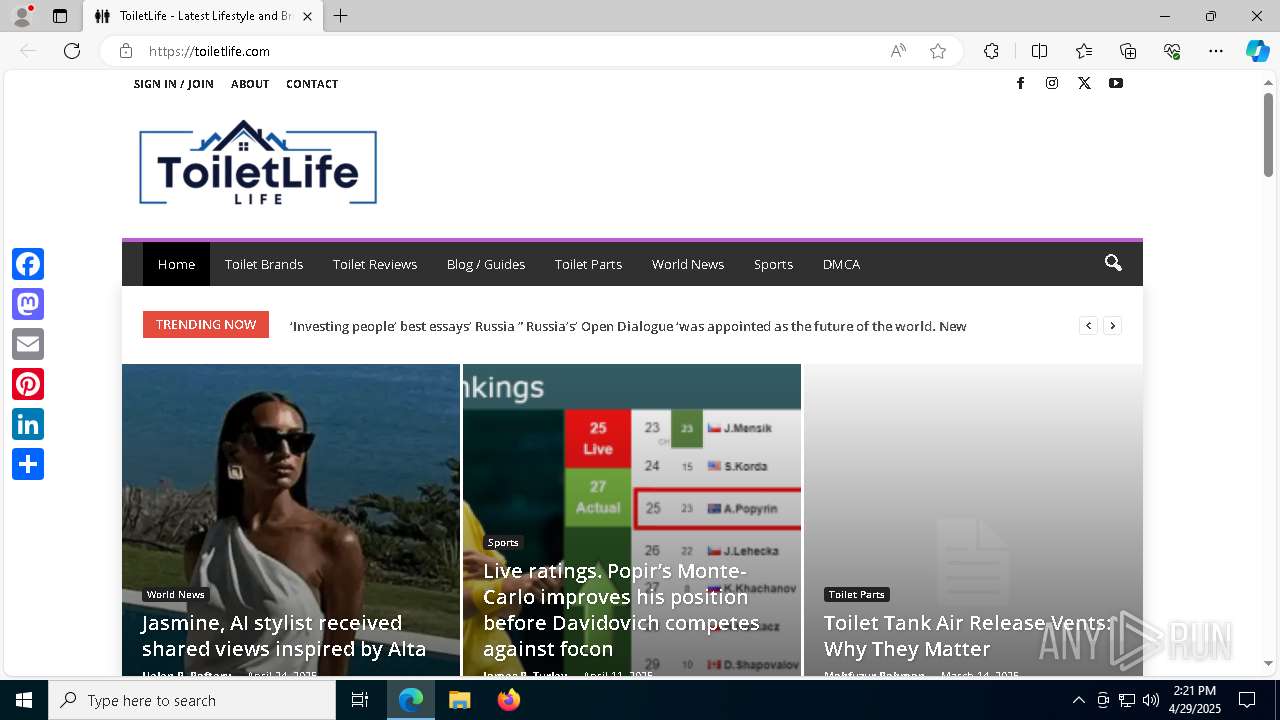Open Live ratings Monte-Carlo article headline
The height and width of the screenshot is (720, 1280).
point(621,610)
